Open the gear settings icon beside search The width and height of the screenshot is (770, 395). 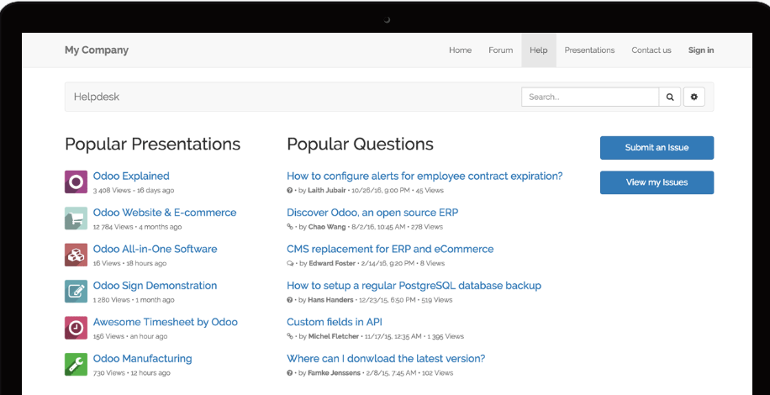pyautogui.click(x=693, y=97)
